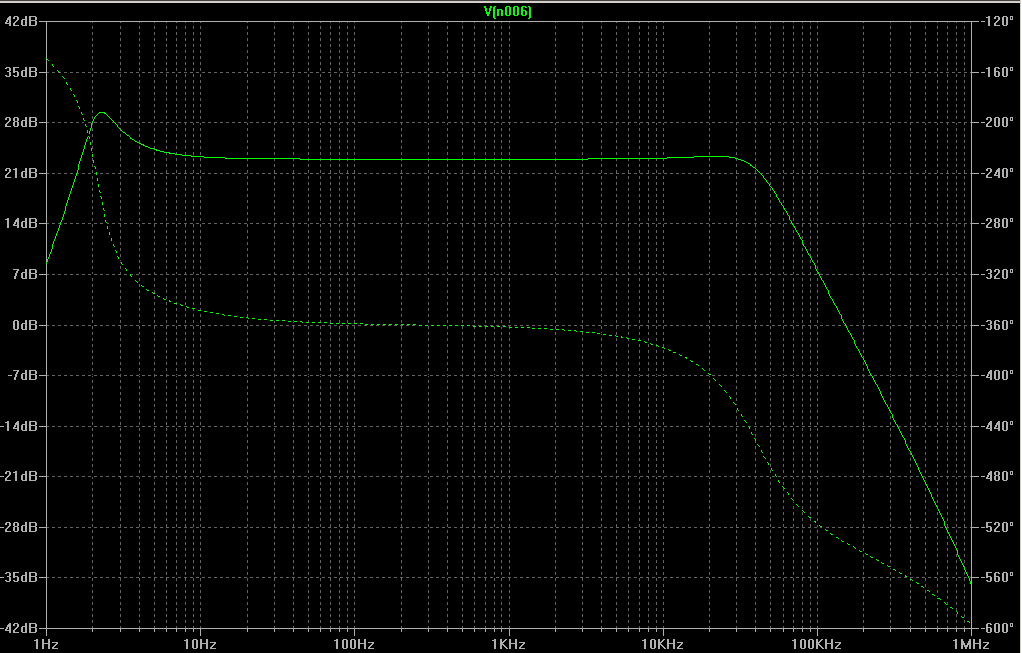Click the -7dB left axis label

coord(22,375)
